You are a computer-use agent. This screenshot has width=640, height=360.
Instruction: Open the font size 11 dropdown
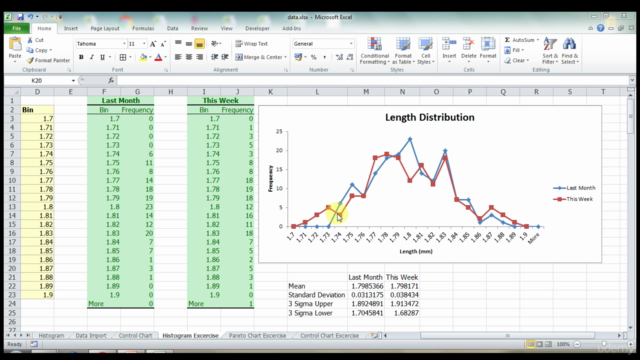coord(144,44)
